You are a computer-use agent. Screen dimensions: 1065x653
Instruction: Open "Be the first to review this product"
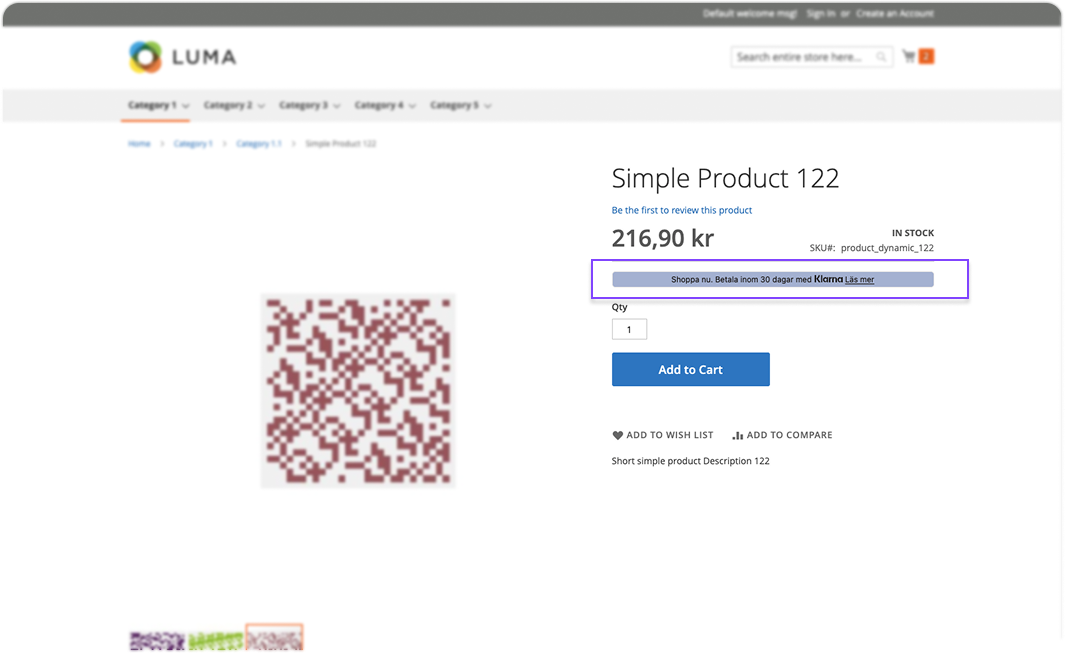(x=682, y=210)
